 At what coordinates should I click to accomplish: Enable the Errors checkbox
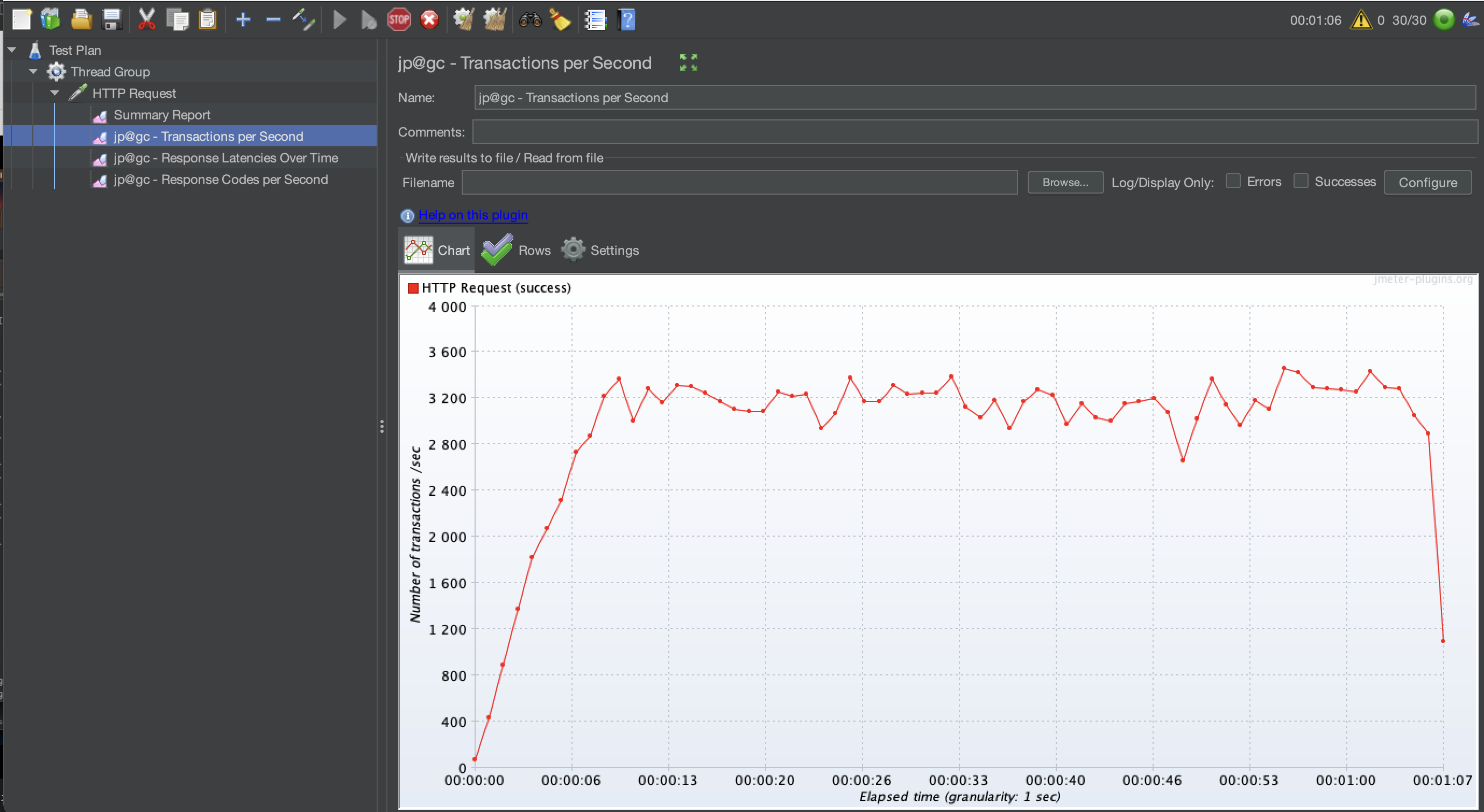coord(1233,181)
